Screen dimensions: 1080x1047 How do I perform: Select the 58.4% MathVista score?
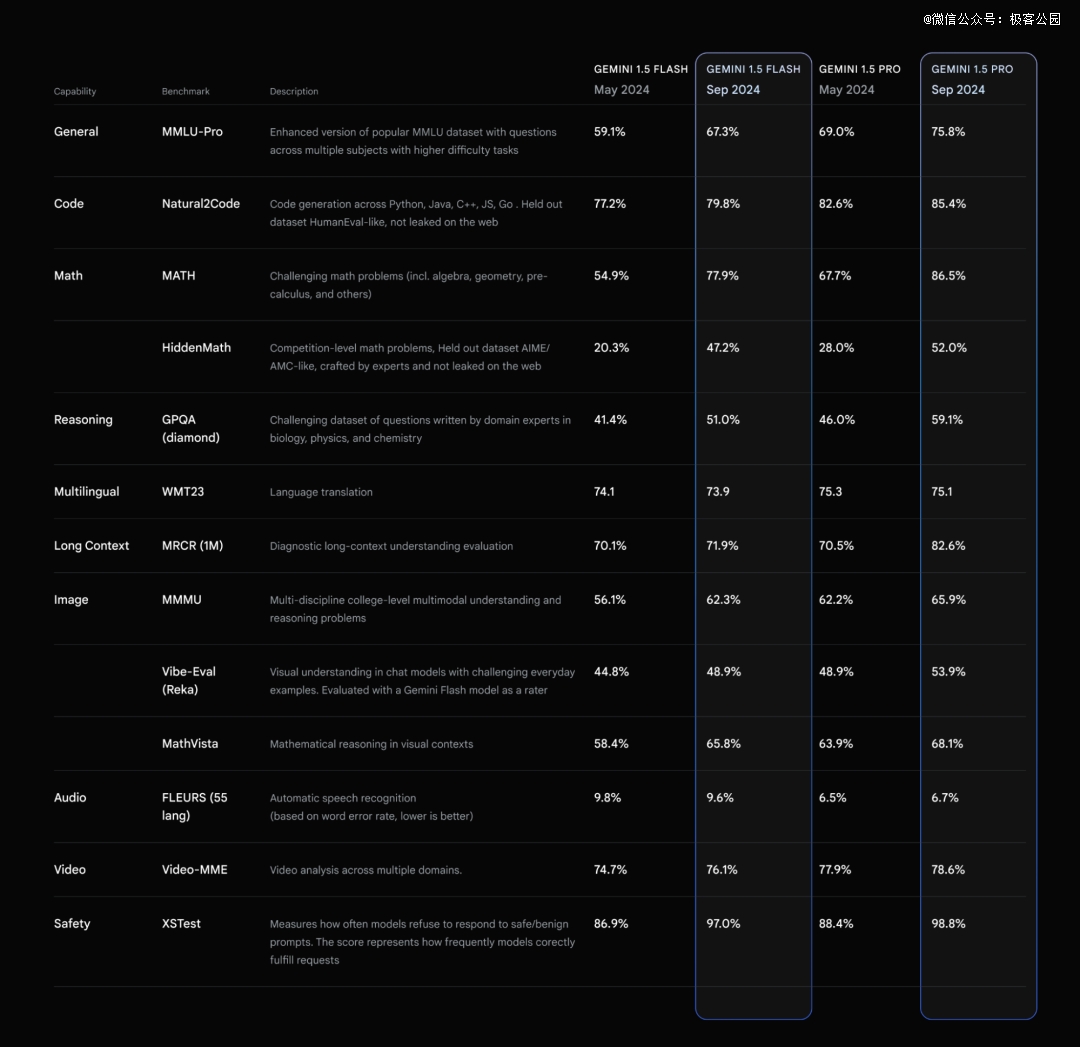pyautogui.click(x=611, y=744)
